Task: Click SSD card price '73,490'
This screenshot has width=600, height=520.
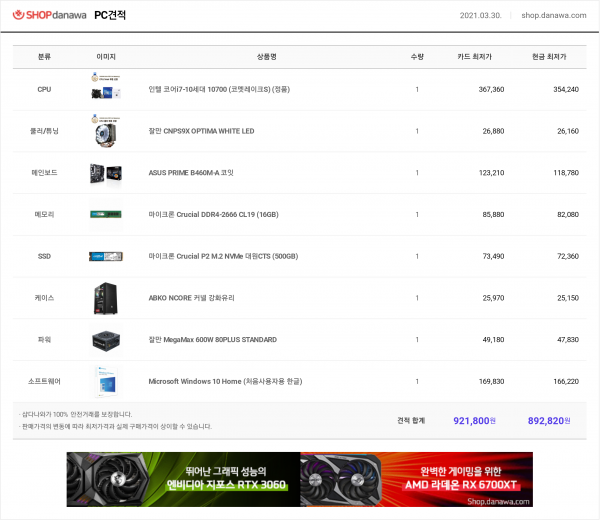Action: pyautogui.click(x=493, y=256)
